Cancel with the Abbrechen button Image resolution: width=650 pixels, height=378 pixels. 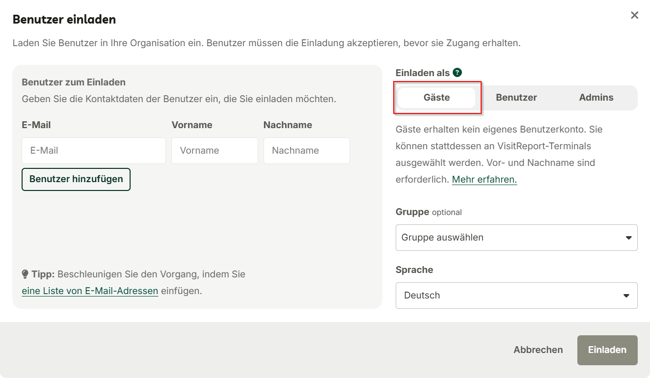538,350
